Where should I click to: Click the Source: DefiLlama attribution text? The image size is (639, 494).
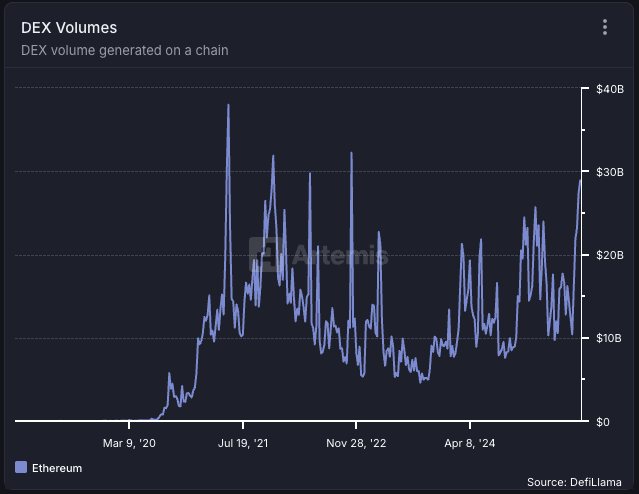click(x=574, y=482)
